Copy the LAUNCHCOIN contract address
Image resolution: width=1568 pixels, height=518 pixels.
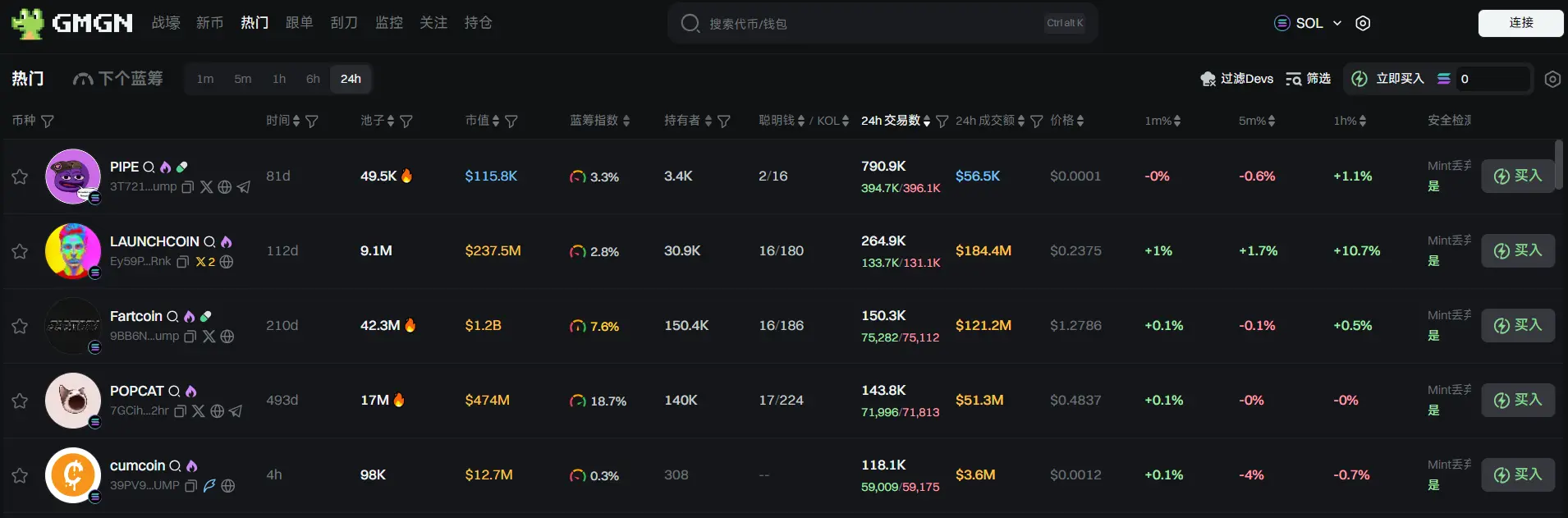point(183,262)
